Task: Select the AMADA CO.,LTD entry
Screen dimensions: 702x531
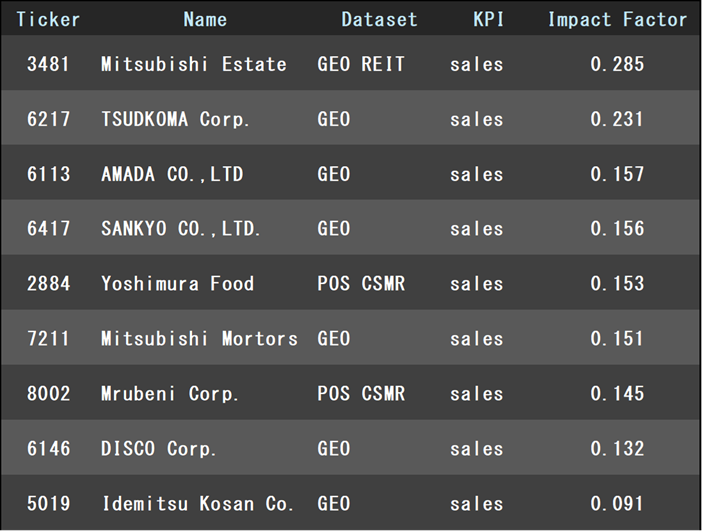Action: [x=172, y=174]
